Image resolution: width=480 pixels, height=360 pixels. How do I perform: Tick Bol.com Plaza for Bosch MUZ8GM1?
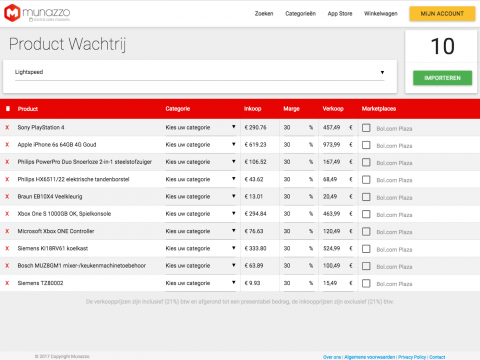[366, 266]
